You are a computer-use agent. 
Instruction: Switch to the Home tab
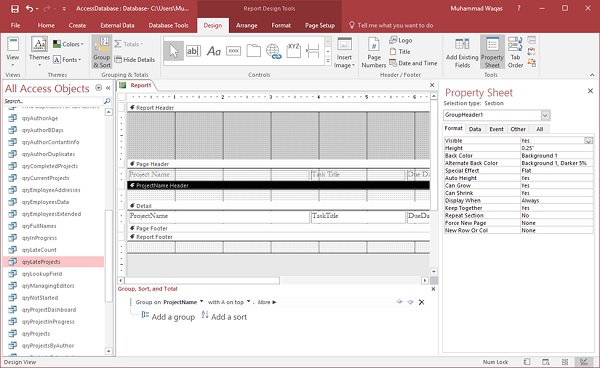(x=46, y=25)
